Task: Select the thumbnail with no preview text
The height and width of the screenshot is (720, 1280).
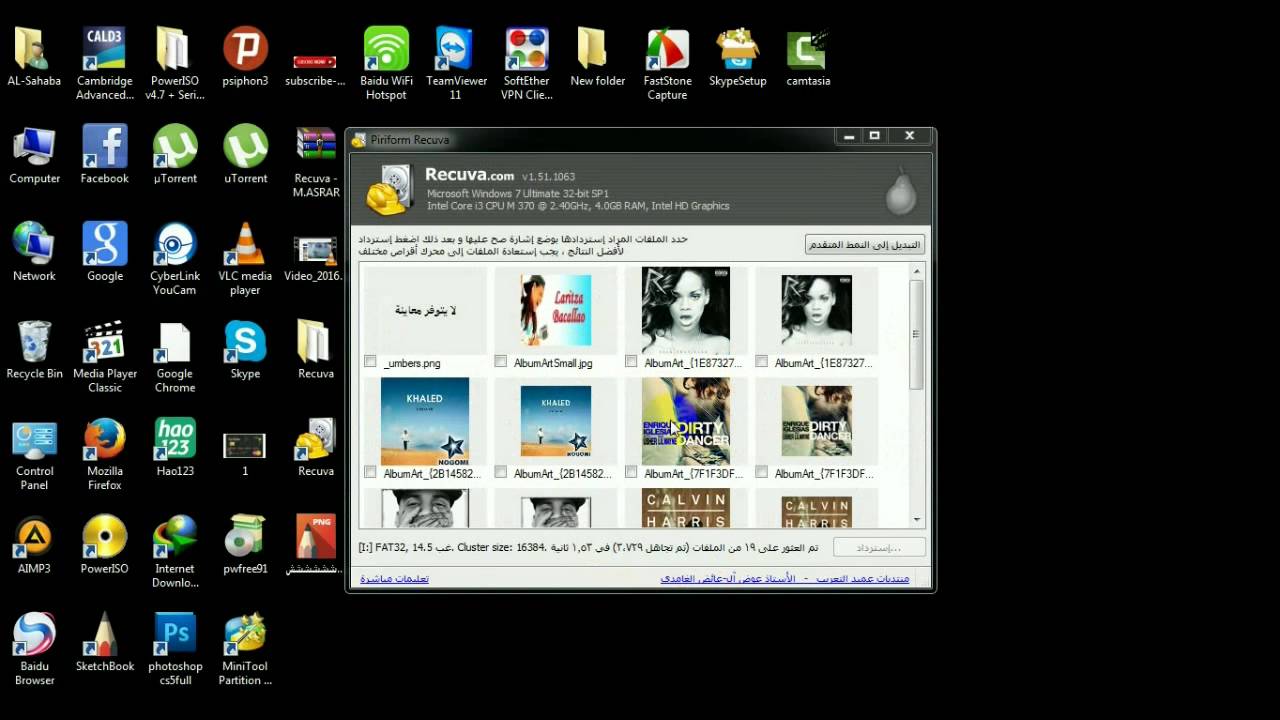Action: (425, 311)
